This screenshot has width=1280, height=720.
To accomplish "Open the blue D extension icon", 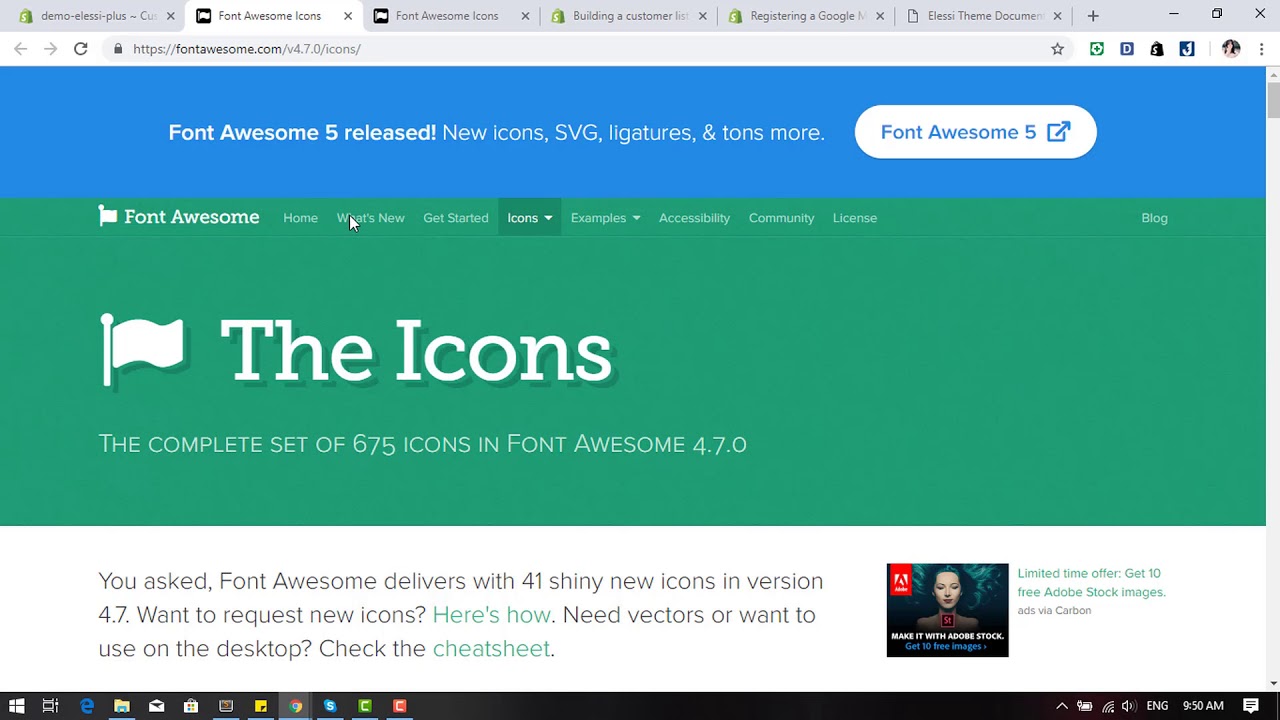I will tap(1127, 49).
